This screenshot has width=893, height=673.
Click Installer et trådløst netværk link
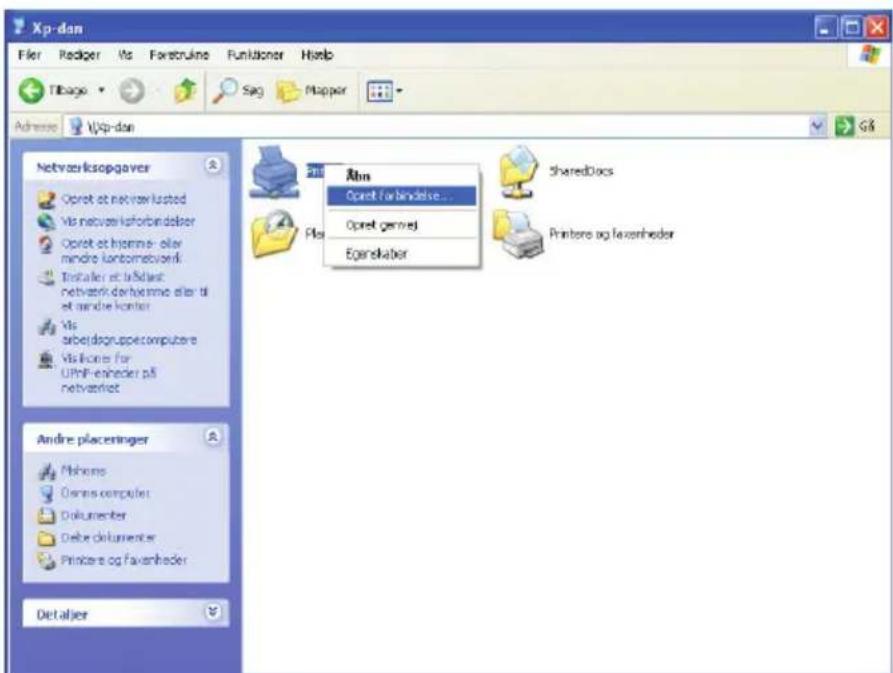coord(134,291)
